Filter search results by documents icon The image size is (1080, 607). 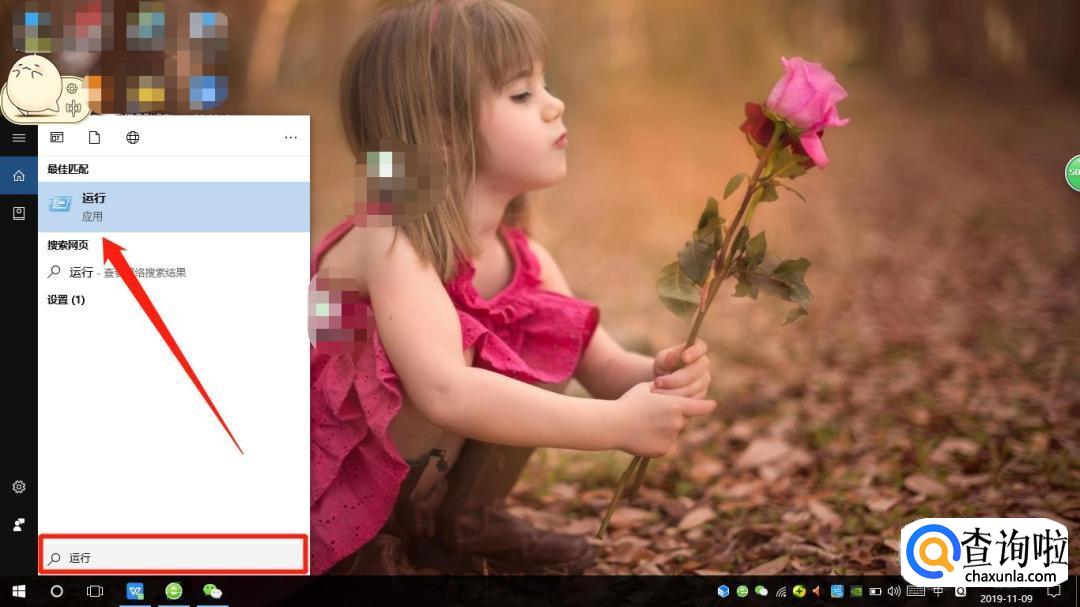click(94, 137)
